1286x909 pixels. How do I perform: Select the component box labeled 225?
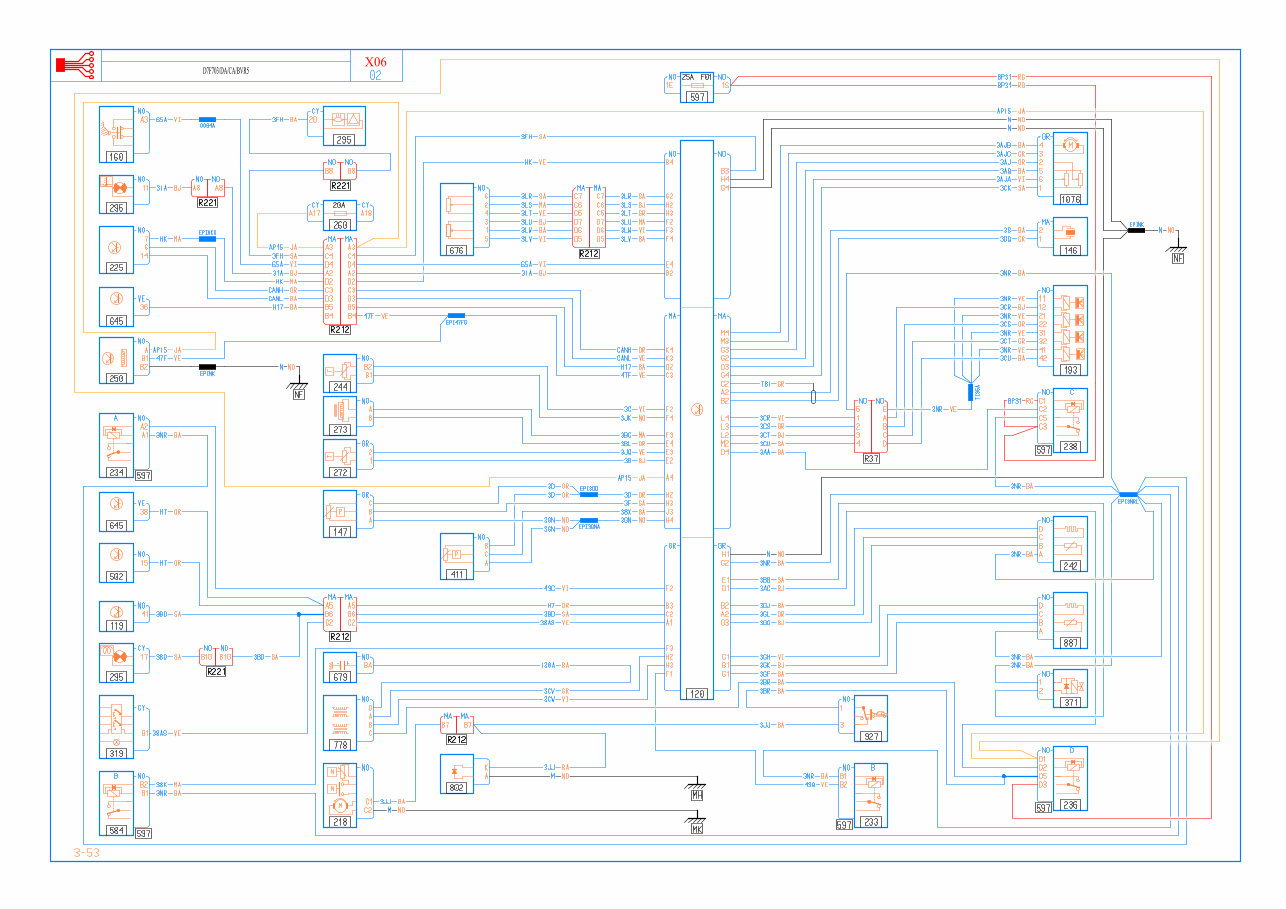coord(117,250)
